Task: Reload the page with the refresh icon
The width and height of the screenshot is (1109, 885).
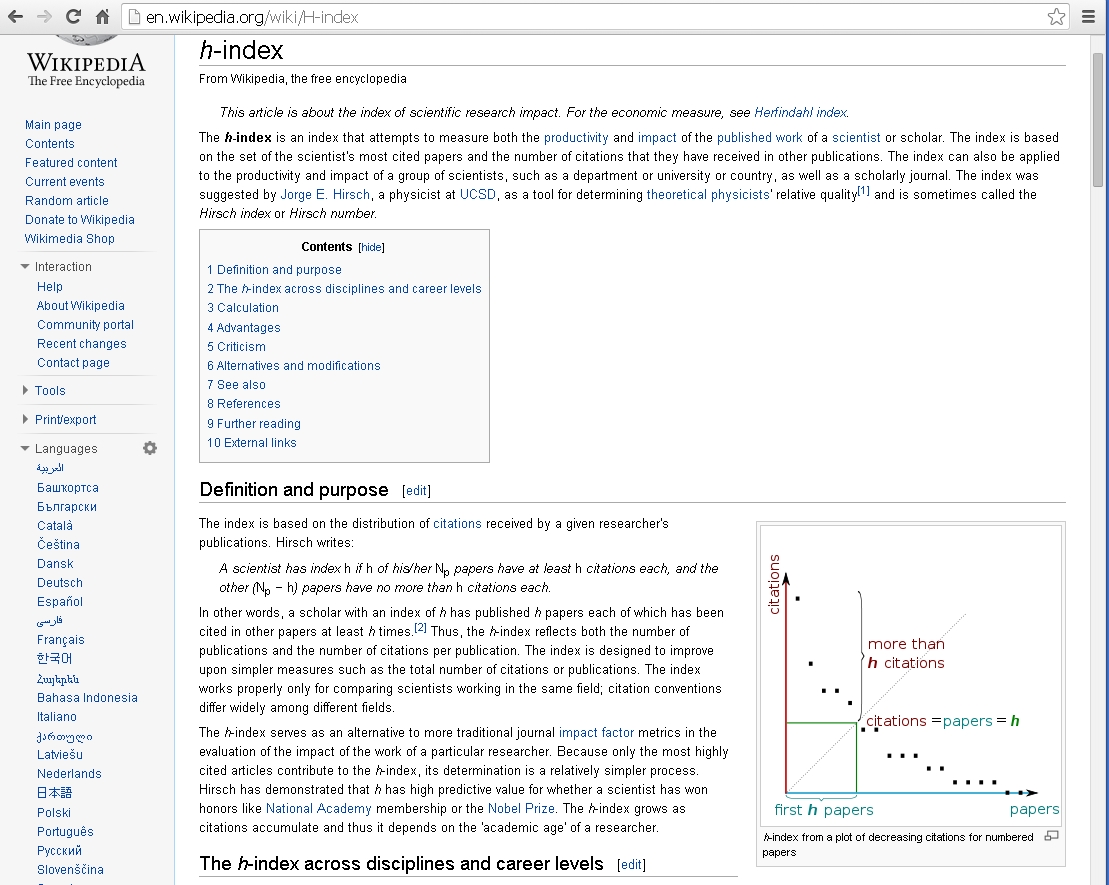Action: pos(73,16)
